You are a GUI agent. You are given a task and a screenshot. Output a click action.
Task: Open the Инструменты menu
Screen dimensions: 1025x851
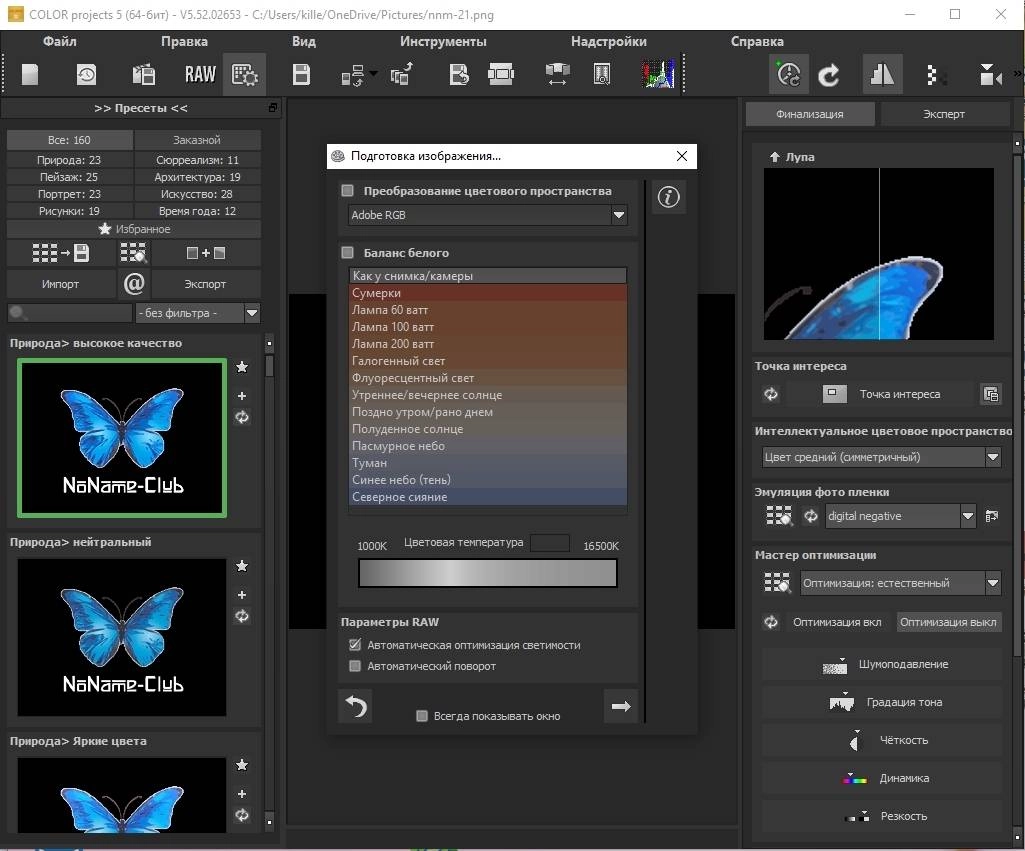(x=443, y=41)
